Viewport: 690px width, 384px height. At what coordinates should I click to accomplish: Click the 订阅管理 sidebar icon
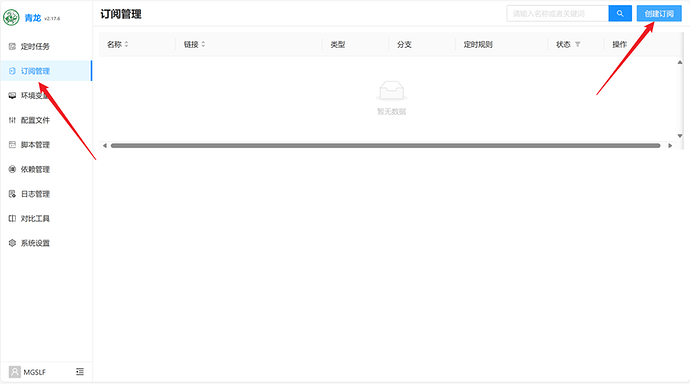tap(12, 71)
